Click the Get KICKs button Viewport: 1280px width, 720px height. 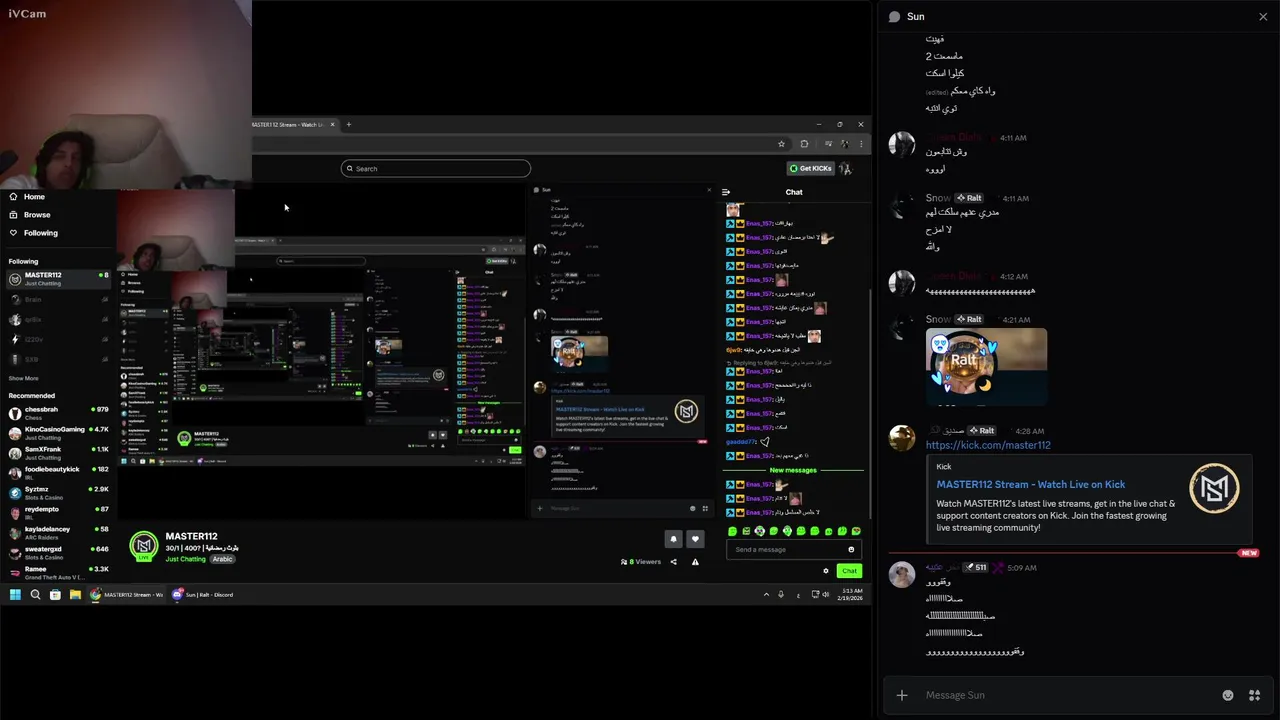[810, 168]
